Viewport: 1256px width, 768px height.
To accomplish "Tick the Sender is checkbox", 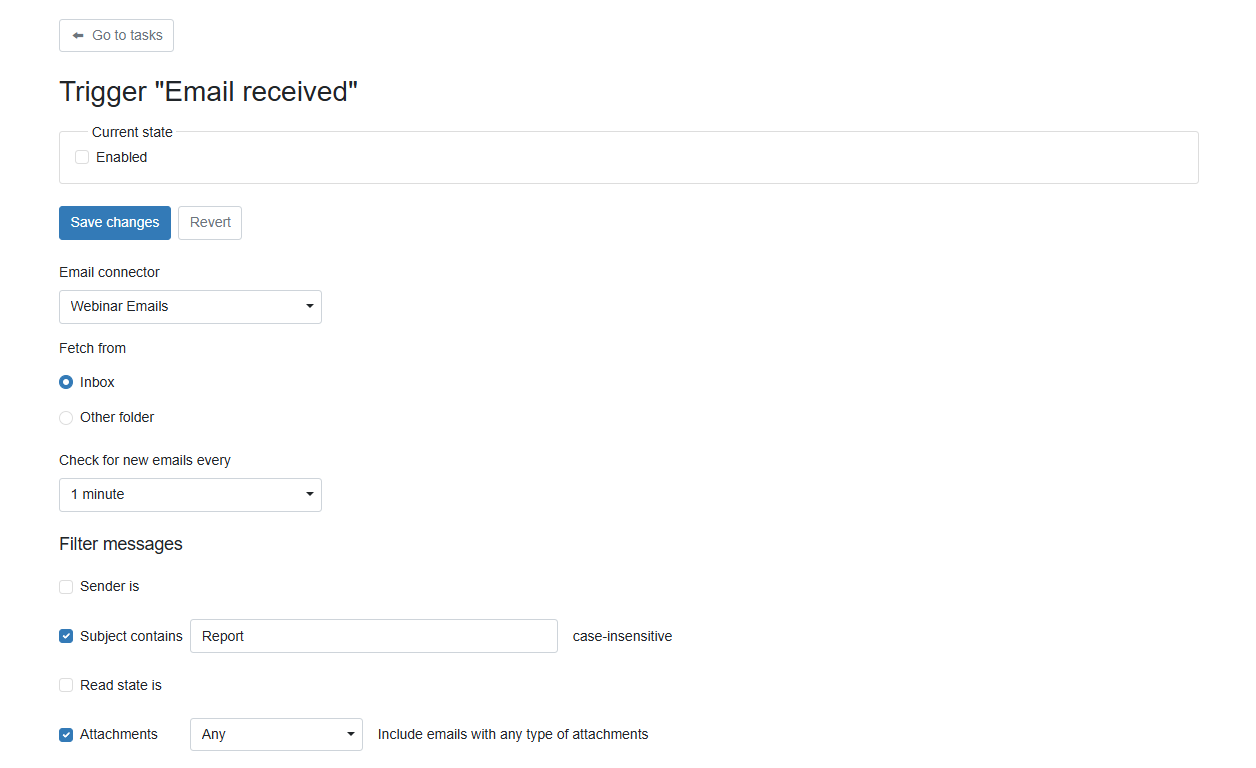I will tap(66, 587).
